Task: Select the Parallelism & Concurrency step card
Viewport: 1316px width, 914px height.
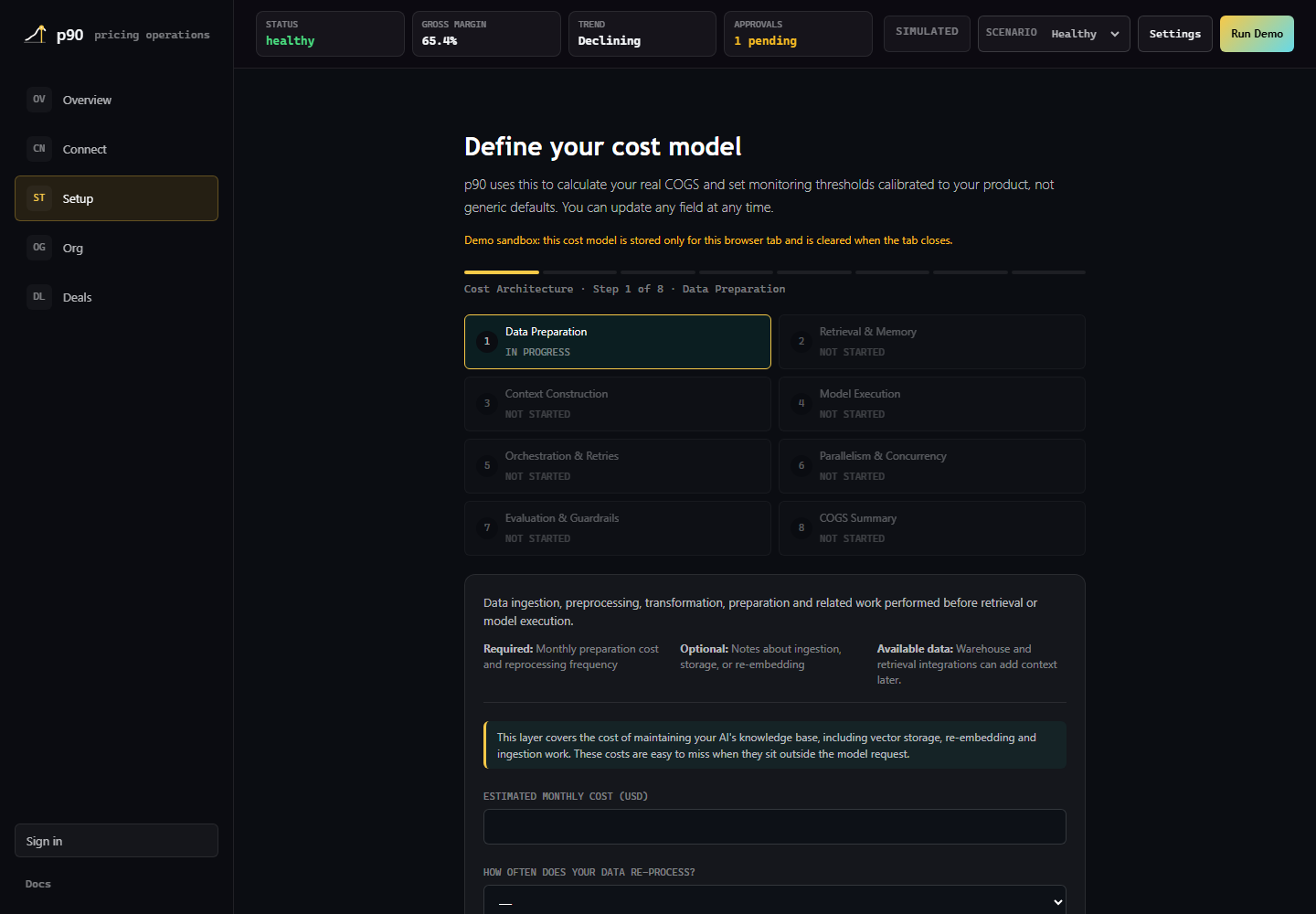Action: [932, 466]
